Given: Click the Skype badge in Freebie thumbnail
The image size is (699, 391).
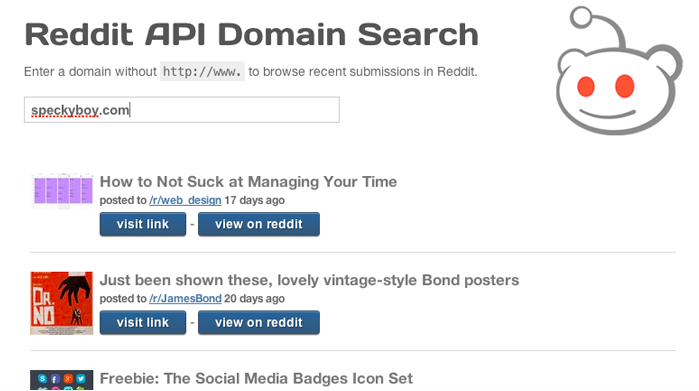Looking at the screenshot, I should tap(42, 379).
